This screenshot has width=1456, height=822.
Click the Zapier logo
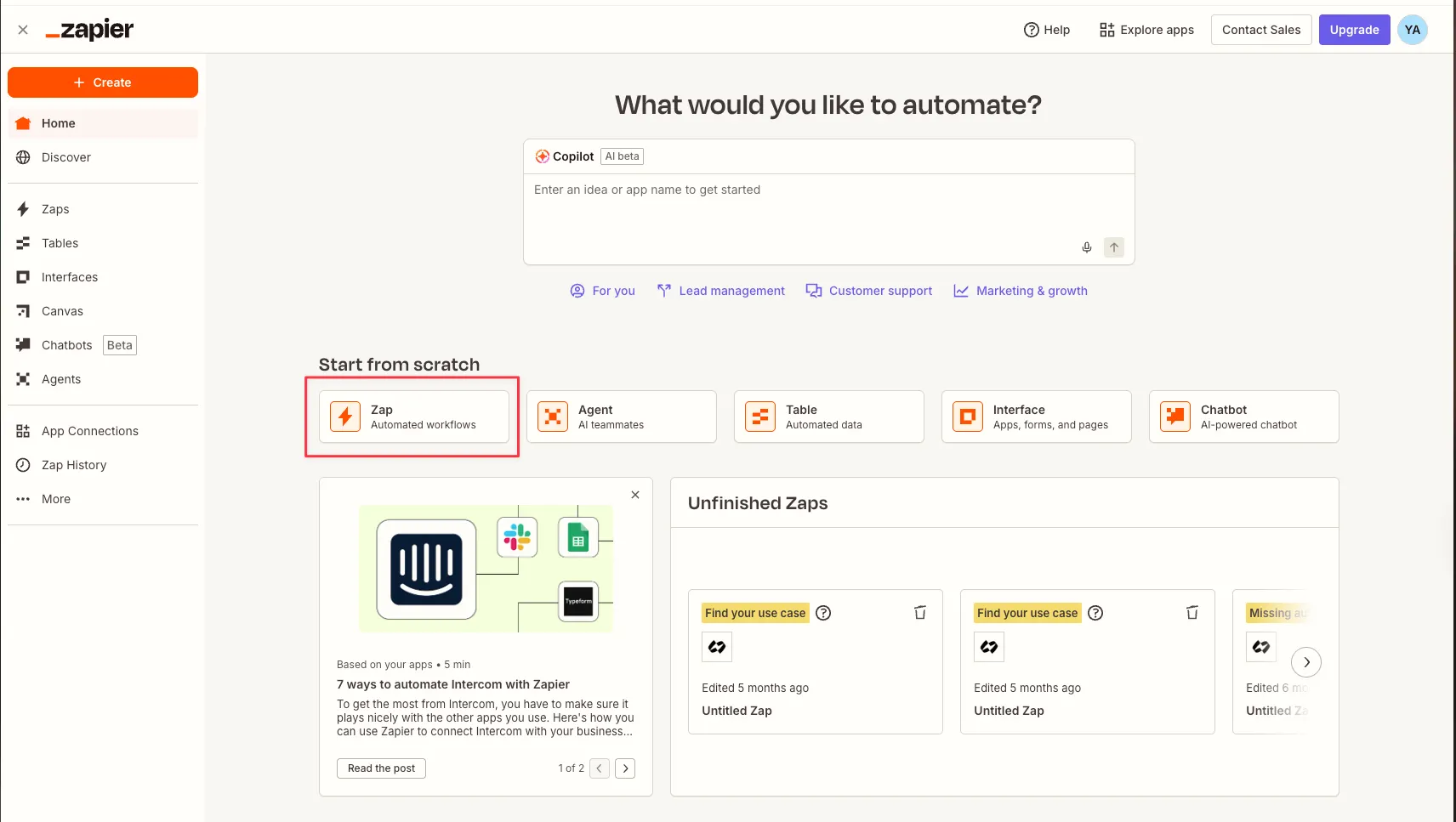tap(89, 30)
